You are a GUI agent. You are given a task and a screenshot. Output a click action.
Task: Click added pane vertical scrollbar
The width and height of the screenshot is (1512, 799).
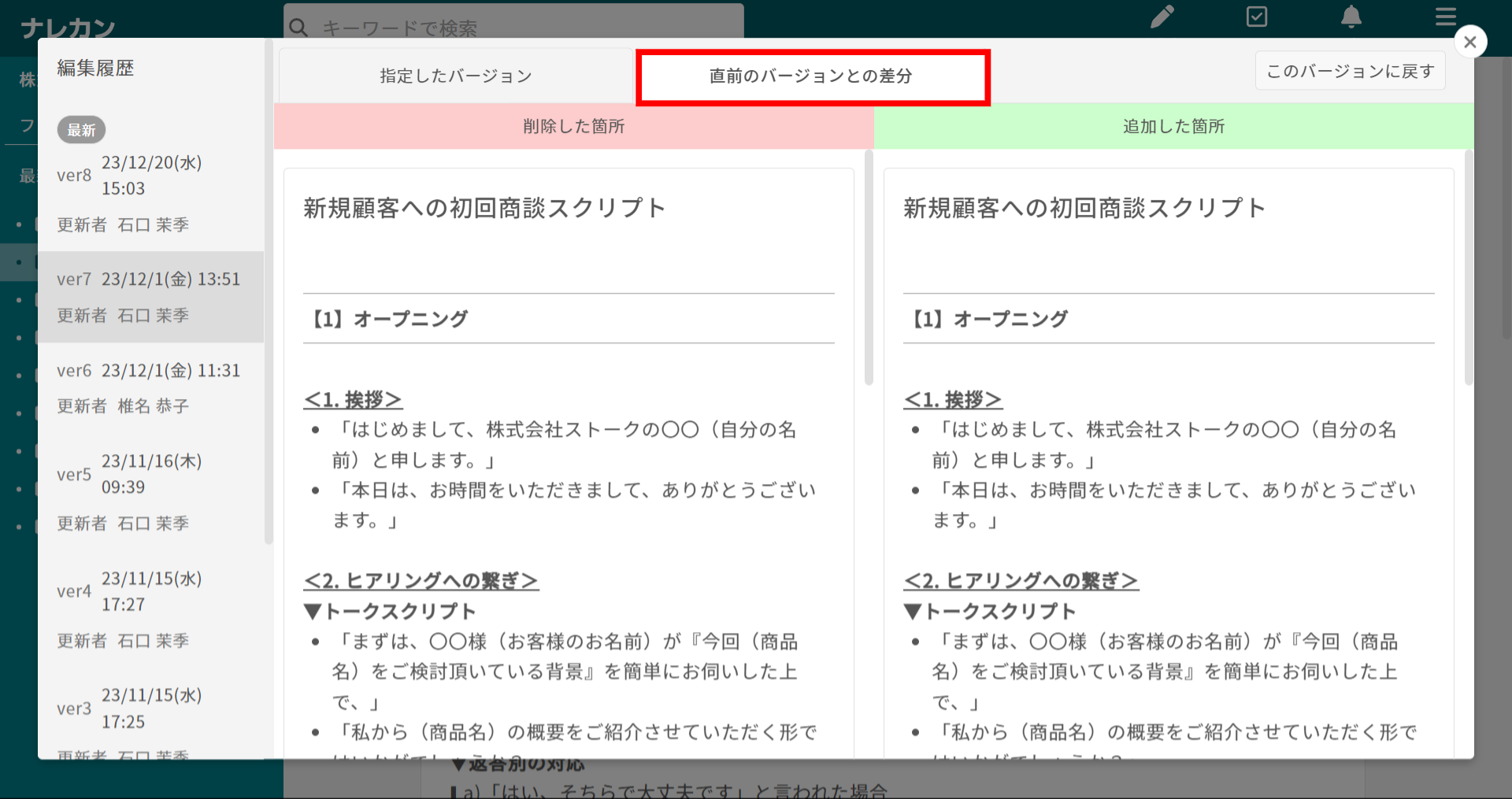coord(1469,268)
